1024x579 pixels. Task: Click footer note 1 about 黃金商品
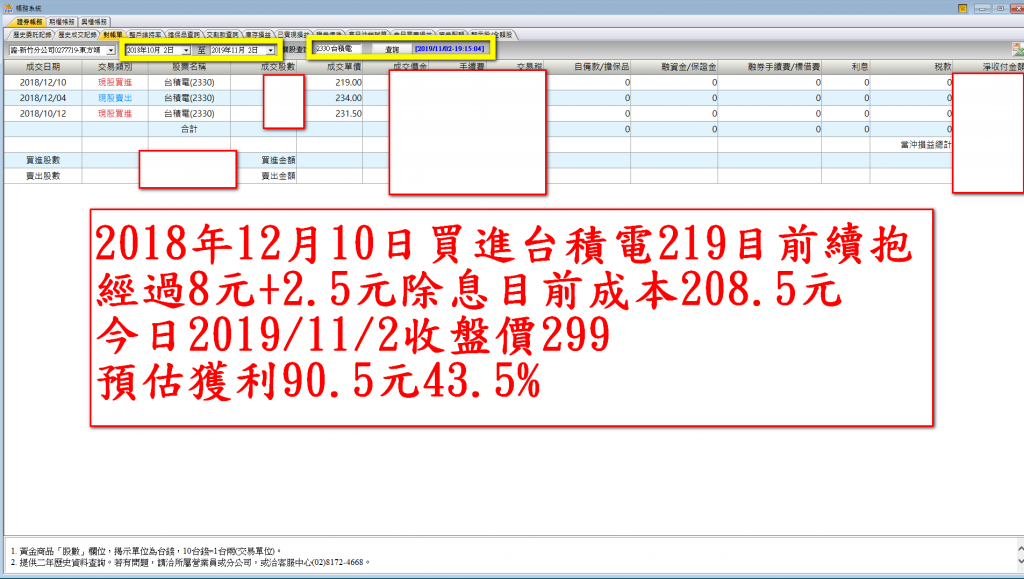click(146, 552)
